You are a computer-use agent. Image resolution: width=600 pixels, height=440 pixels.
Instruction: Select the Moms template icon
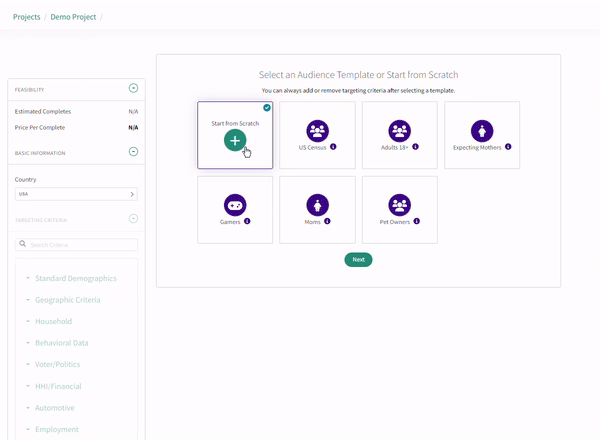pos(317,205)
